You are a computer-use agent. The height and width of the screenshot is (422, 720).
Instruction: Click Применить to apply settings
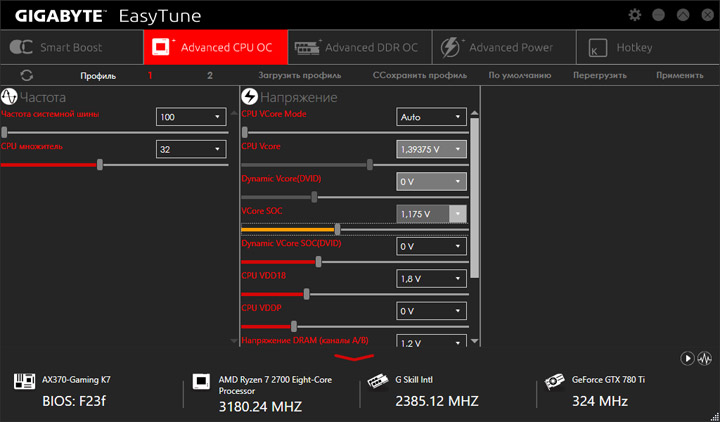tap(680, 75)
